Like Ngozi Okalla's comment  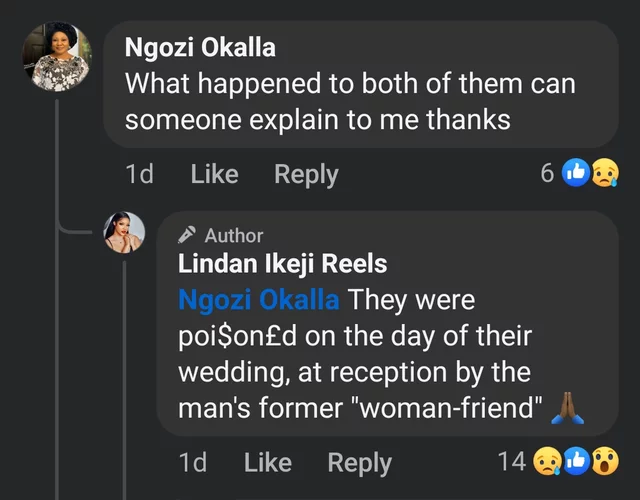click(214, 174)
